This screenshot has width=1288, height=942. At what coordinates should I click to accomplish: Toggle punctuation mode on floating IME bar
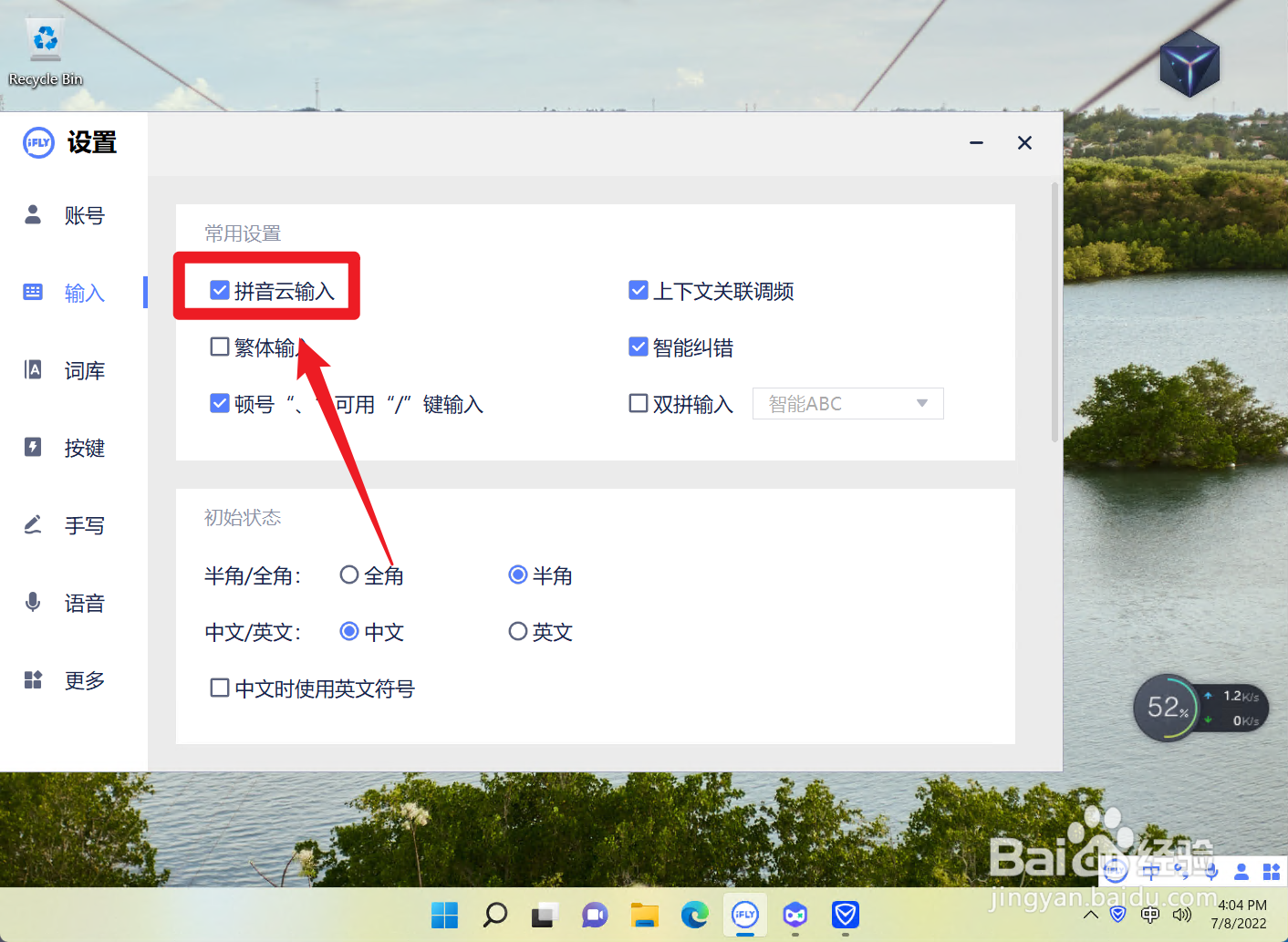pos(1181,872)
